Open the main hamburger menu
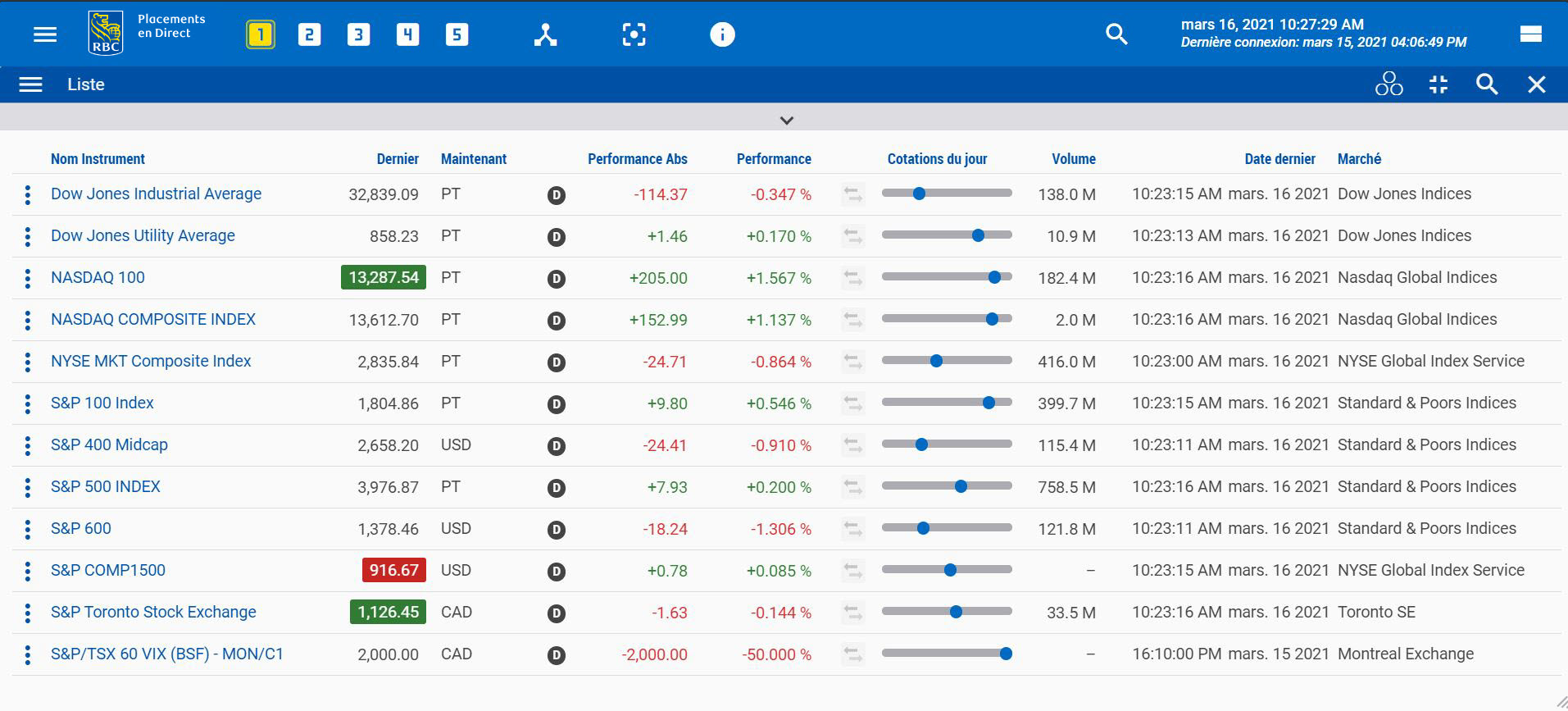The width and height of the screenshot is (1568, 711). point(45,34)
